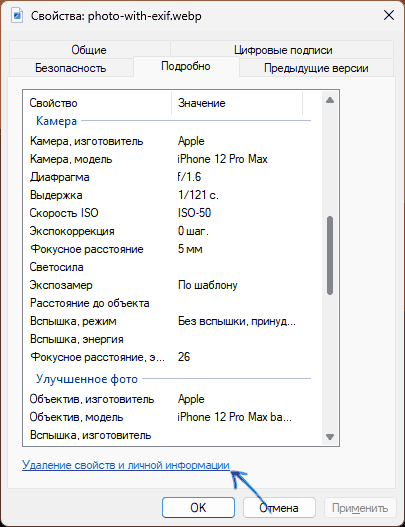Click the Подробно tab
405x527 pixels.
tap(186, 66)
